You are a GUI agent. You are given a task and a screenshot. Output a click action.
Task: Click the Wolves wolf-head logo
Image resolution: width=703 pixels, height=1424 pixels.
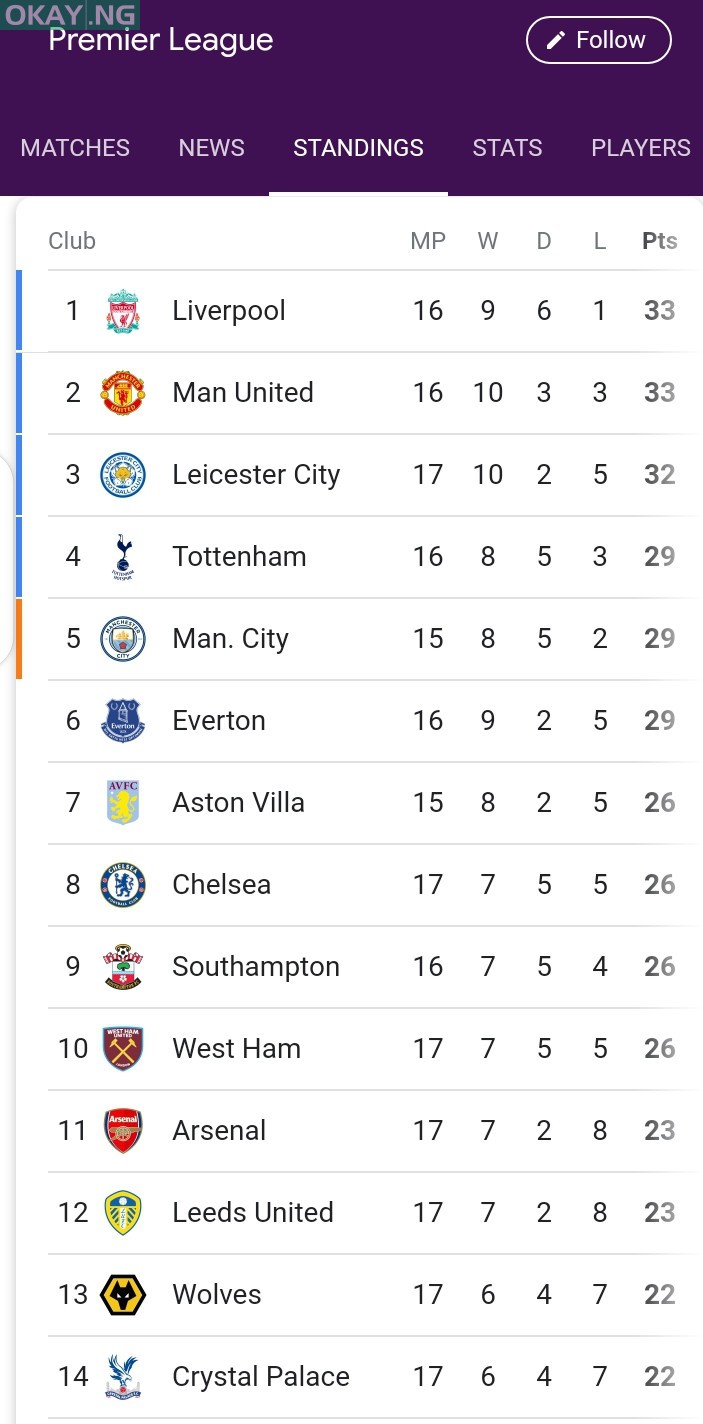click(123, 1295)
